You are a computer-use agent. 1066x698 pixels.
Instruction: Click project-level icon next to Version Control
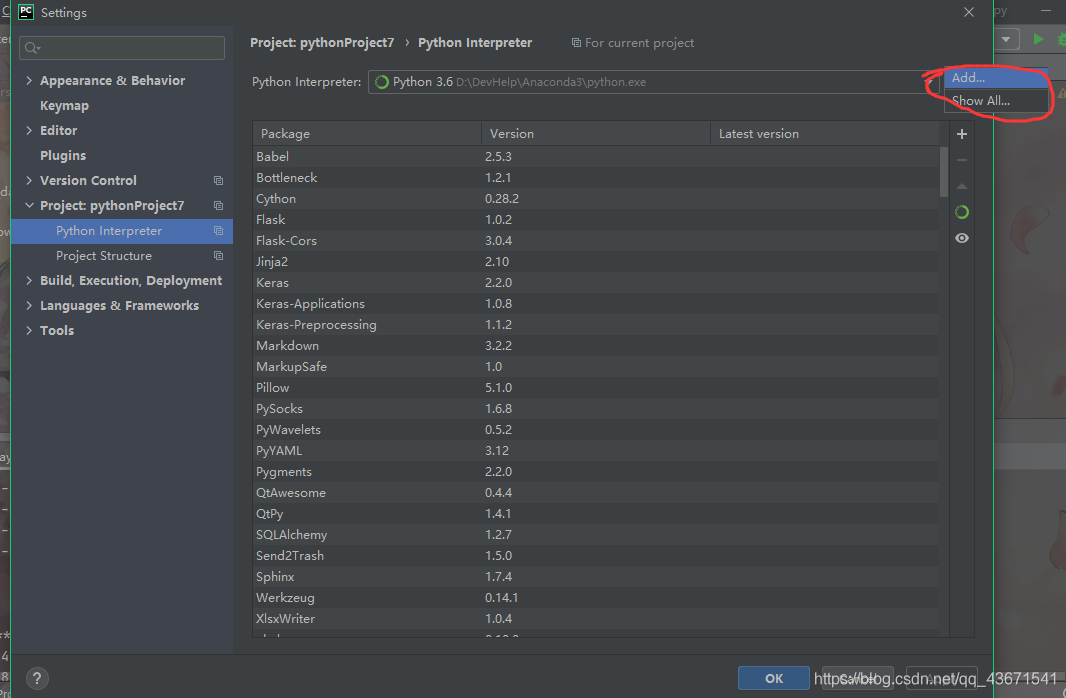pos(218,180)
